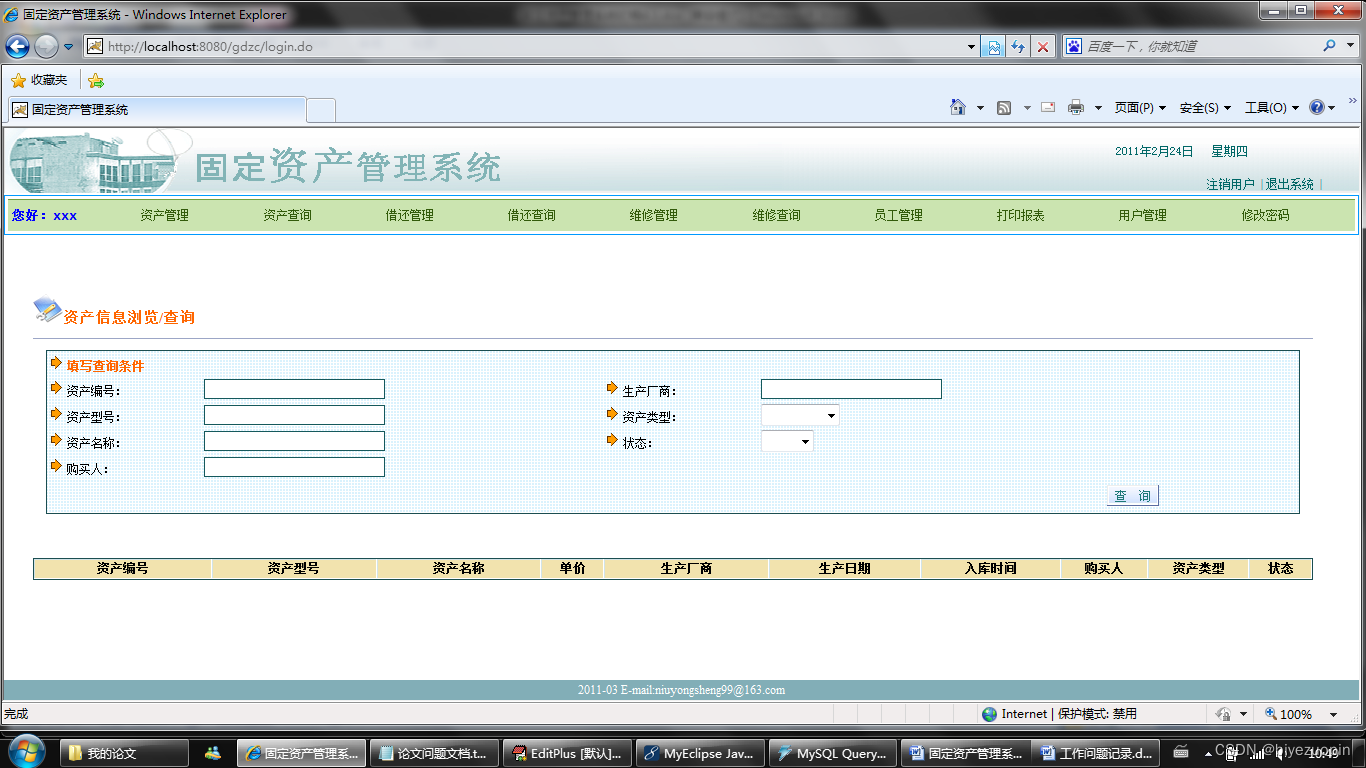Open the 借还管理 navigation menu
1366x768 pixels.
coord(409,215)
